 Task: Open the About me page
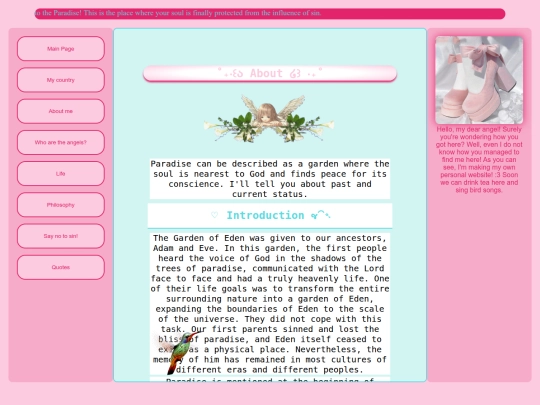point(61,111)
